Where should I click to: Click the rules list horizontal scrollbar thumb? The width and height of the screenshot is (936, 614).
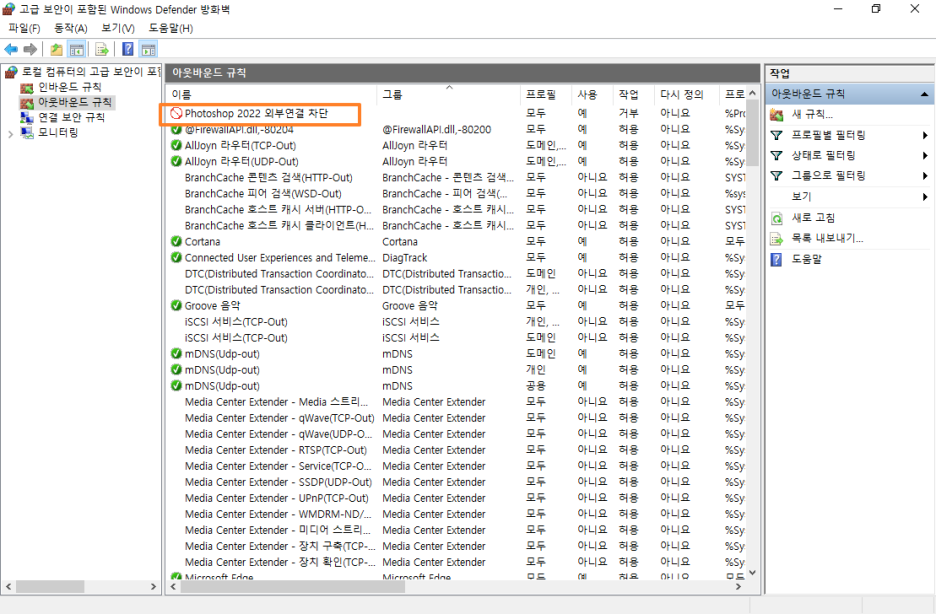pos(292,587)
